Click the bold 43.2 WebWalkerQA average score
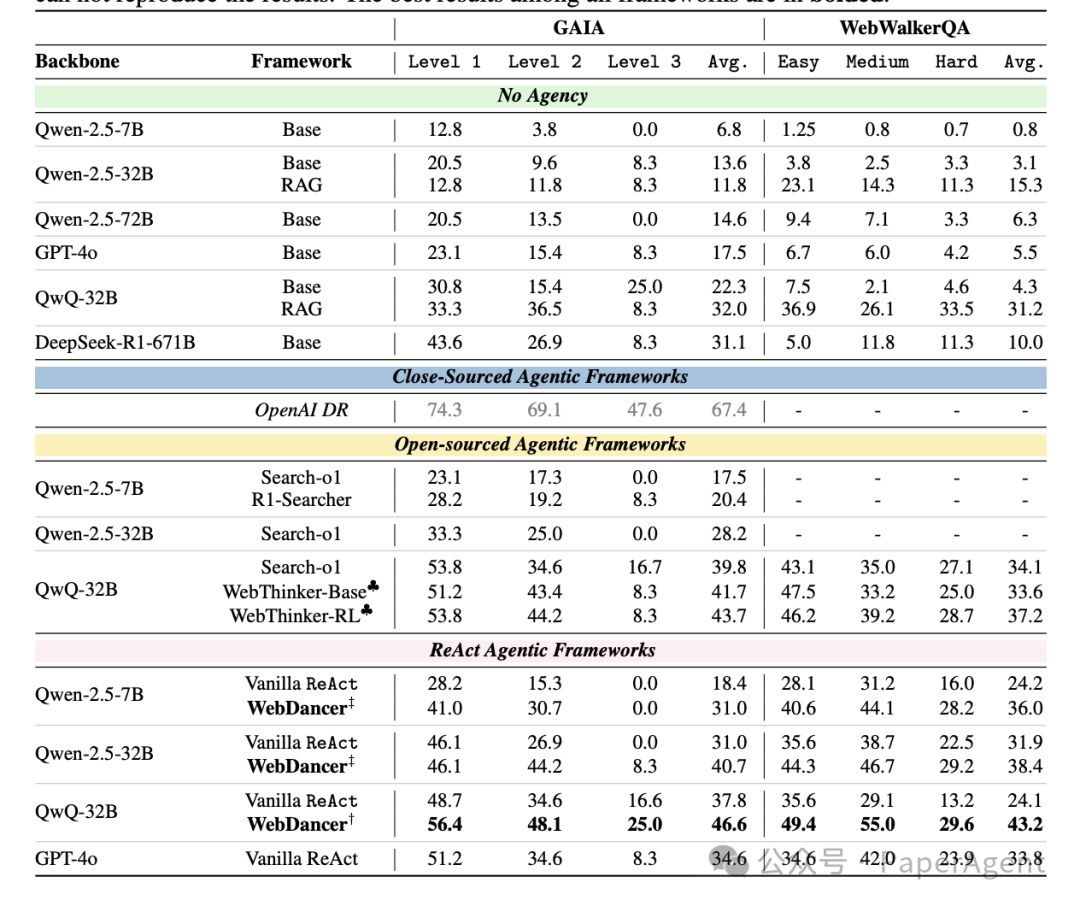The height and width of the screenshot is (906, 1080). [1025, 825]
